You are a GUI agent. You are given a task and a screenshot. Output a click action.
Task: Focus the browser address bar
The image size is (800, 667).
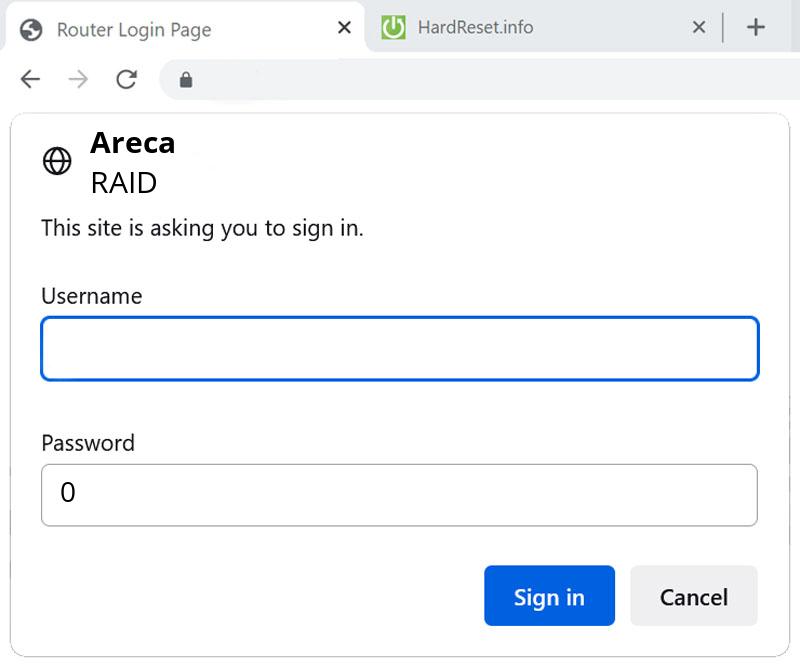click(450, 79)
